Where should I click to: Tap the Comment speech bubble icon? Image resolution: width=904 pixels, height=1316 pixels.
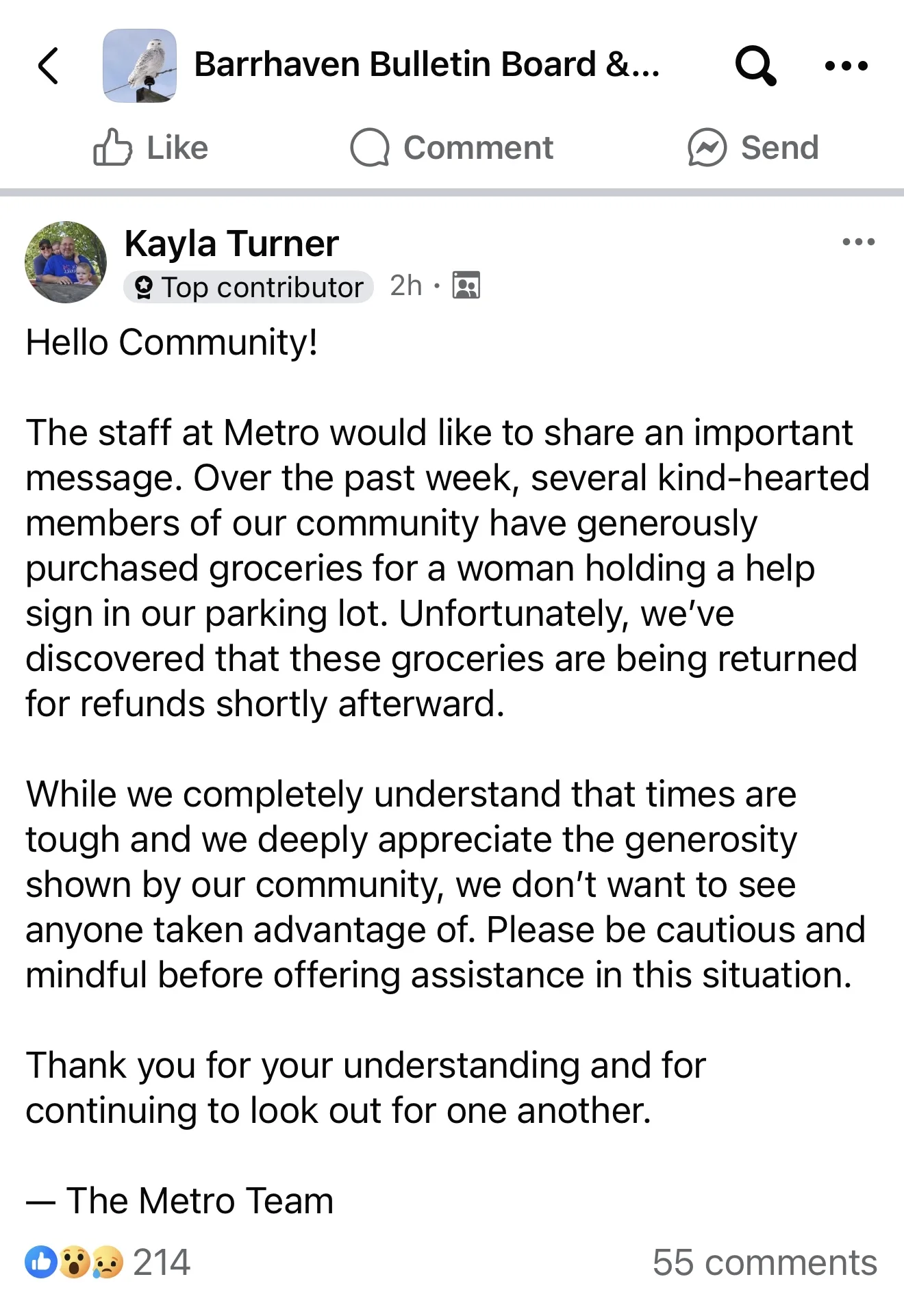coord(370,148)
